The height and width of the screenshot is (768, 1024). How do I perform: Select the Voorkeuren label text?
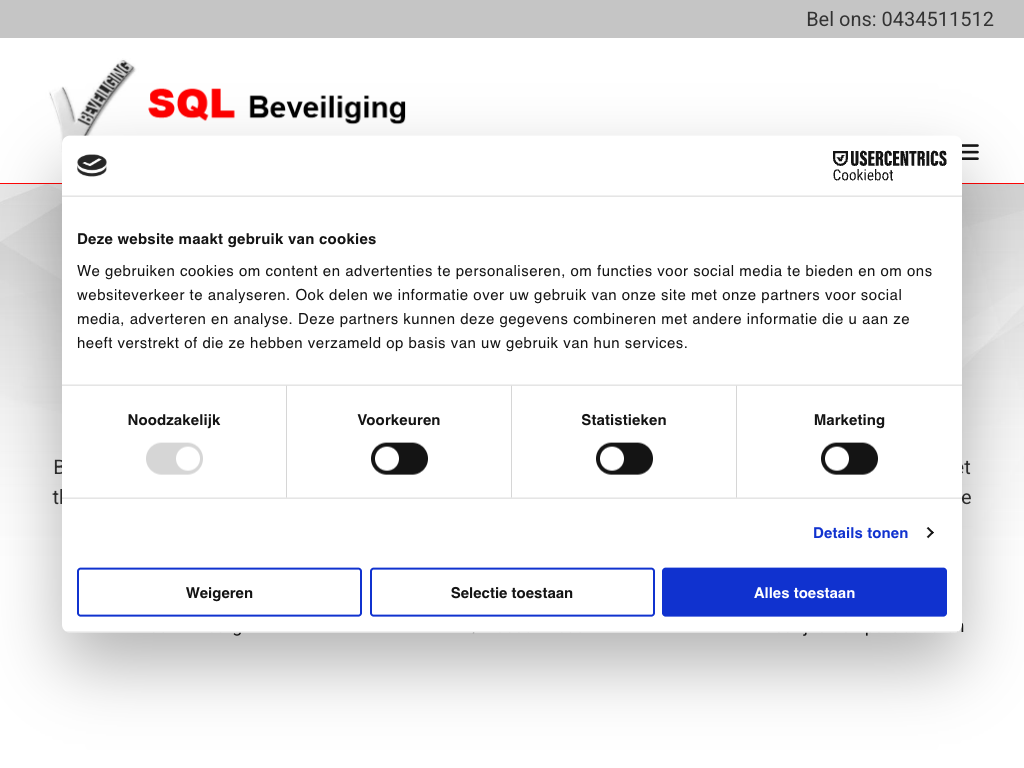[399, 420]
